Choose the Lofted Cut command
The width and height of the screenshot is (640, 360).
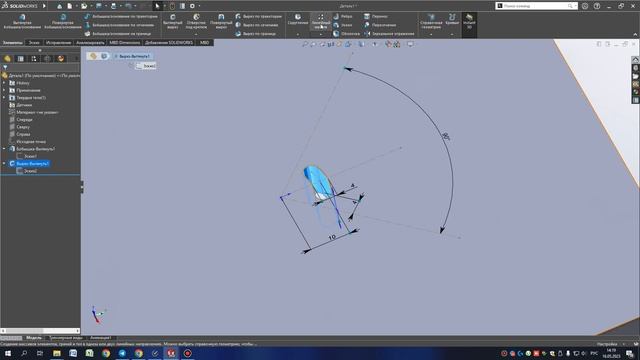pyautogui.click(x=257, y=25)
